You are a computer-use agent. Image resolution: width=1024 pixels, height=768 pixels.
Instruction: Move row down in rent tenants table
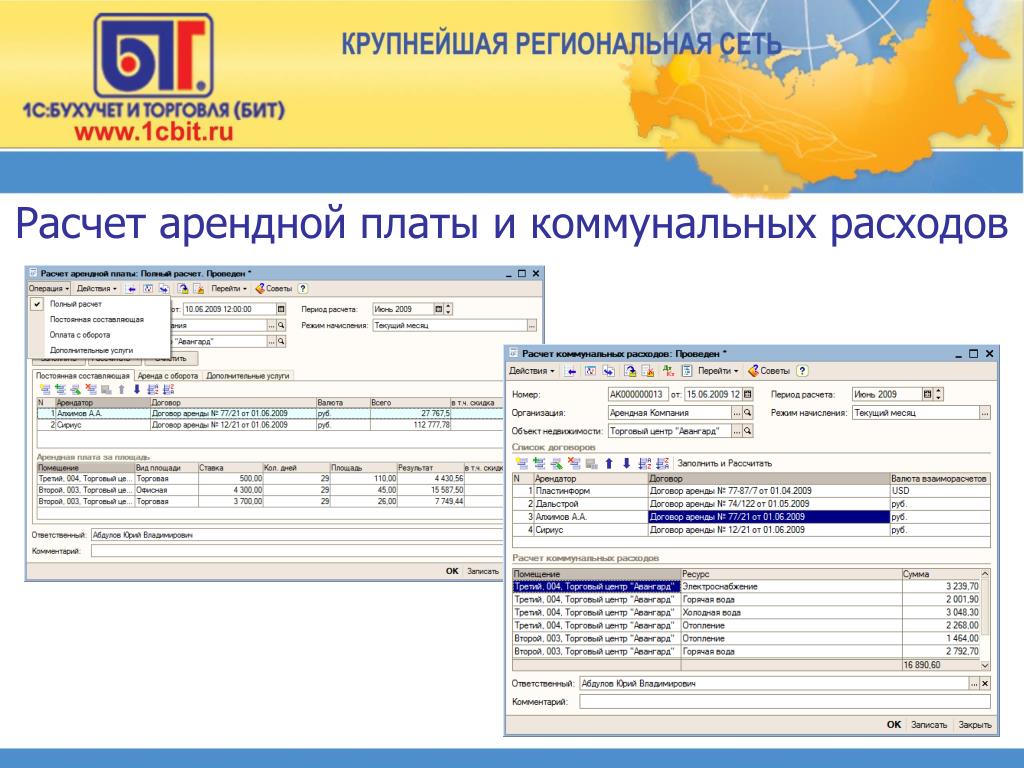click(x=136, y=390)
